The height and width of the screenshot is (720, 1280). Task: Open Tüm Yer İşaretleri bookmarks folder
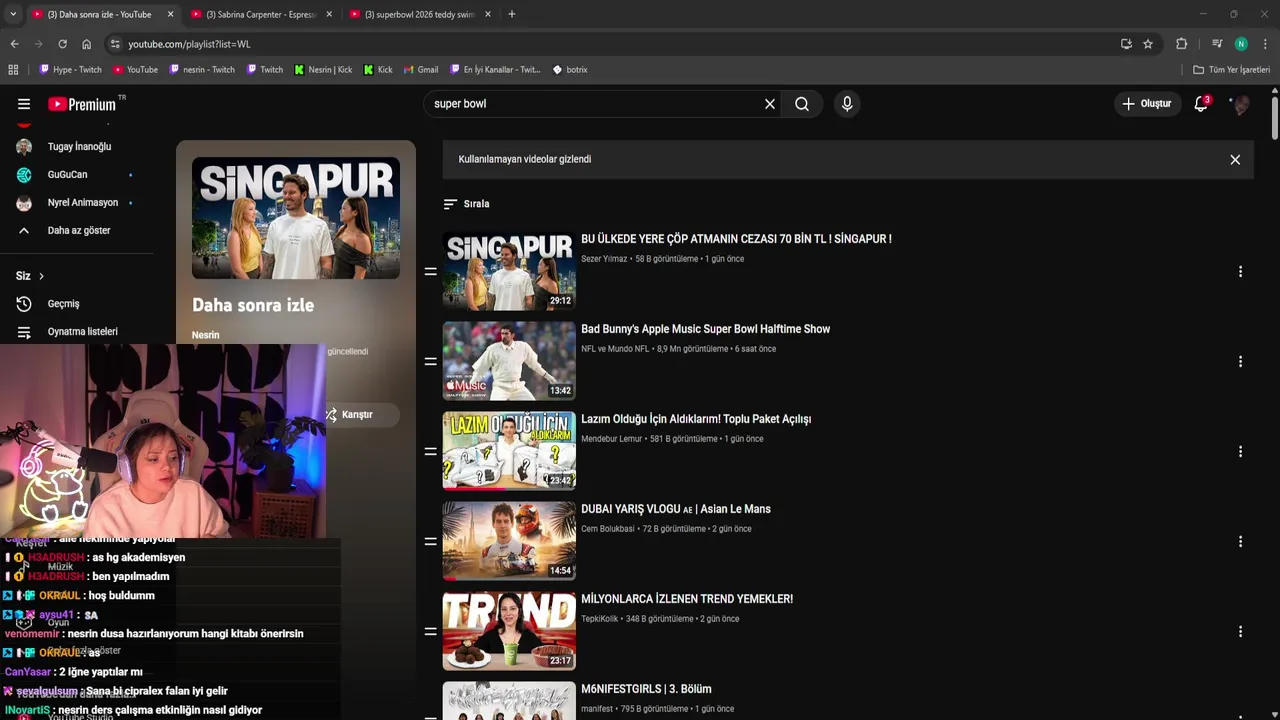1231,70
